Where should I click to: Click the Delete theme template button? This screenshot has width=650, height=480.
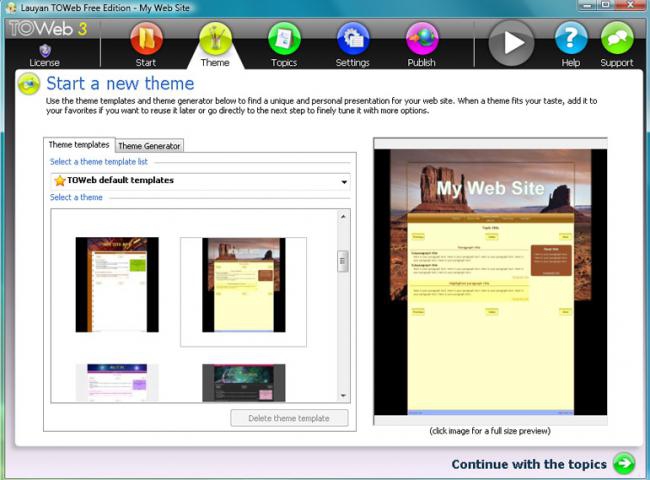coord(289,418)
